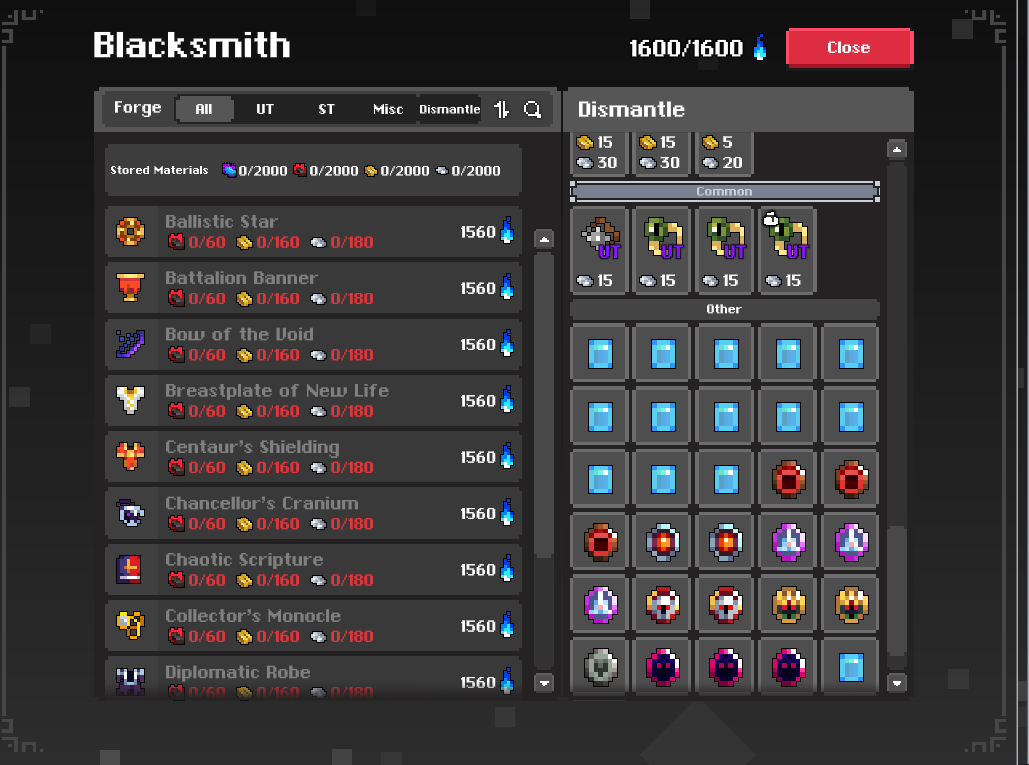Show the Dismantle filter tab

tap(450, 109)
